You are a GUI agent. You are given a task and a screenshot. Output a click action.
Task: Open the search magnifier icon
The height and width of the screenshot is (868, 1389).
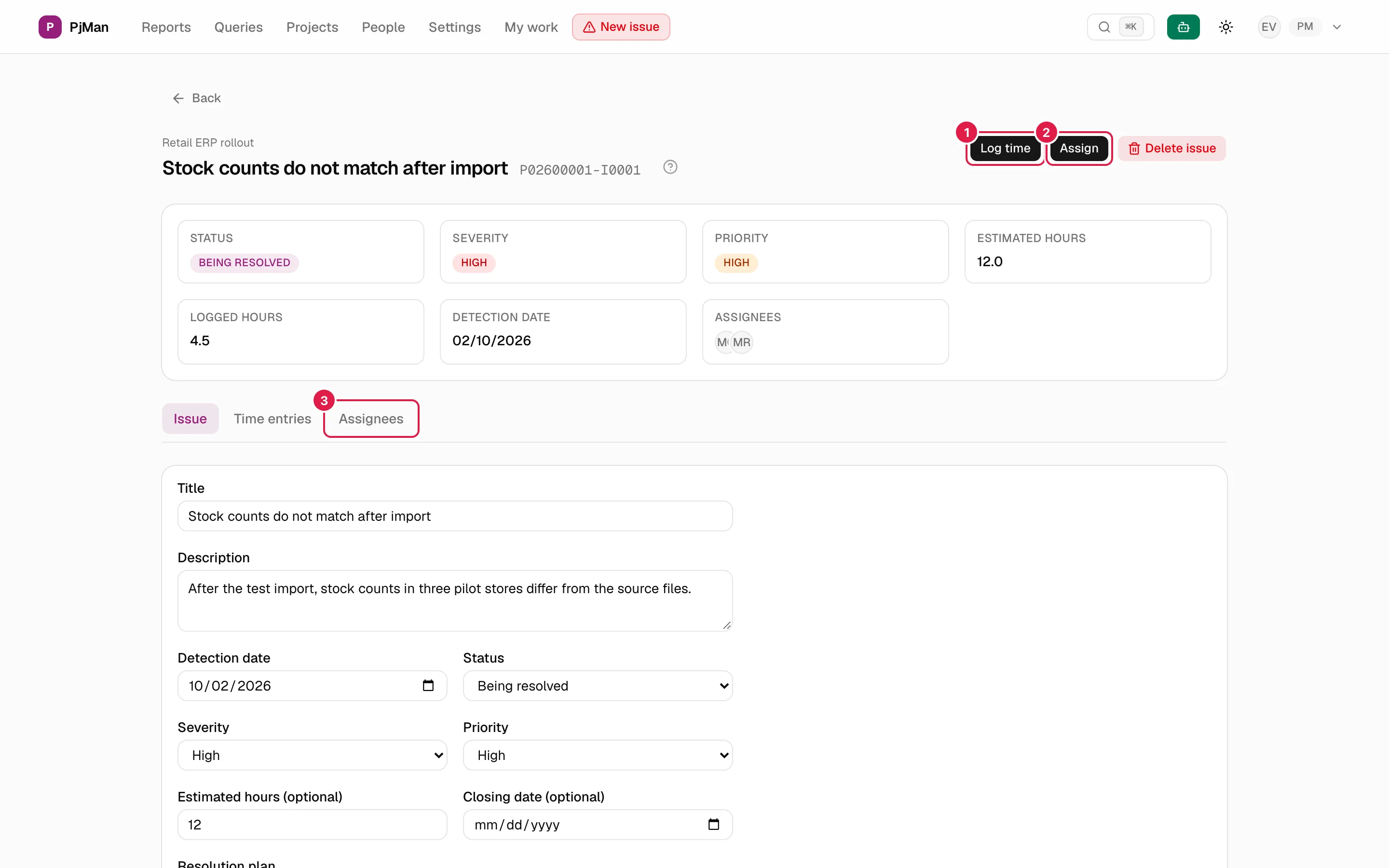1104,27
